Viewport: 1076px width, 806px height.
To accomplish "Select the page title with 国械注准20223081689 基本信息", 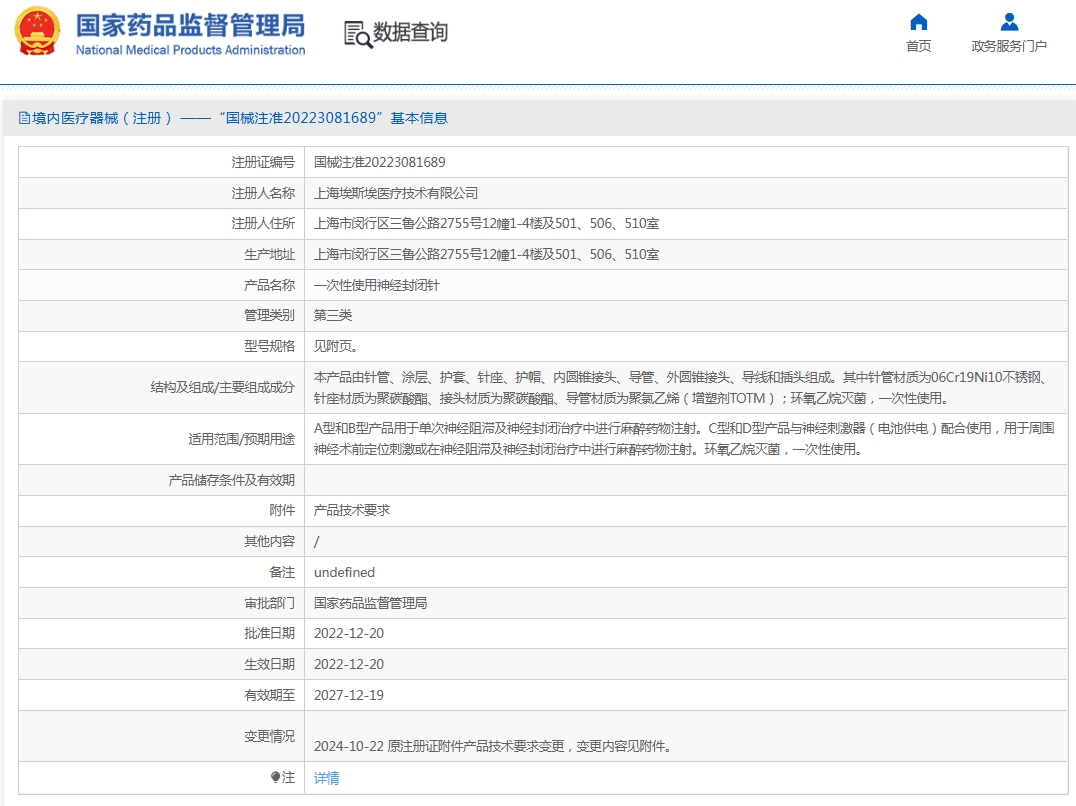I will coord(233,118).
